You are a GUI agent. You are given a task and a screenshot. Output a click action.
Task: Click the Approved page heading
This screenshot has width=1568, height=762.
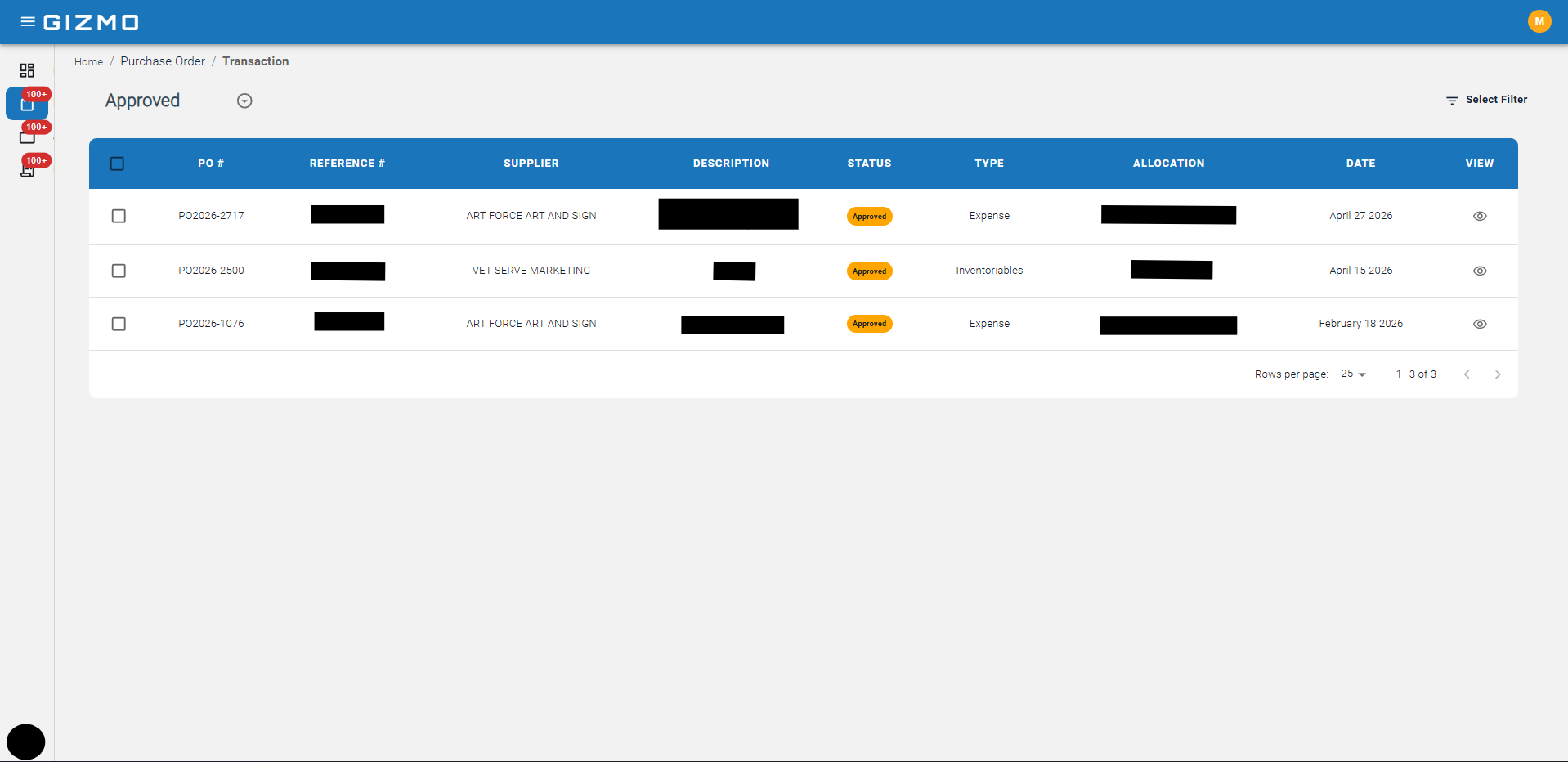(142, 101)
